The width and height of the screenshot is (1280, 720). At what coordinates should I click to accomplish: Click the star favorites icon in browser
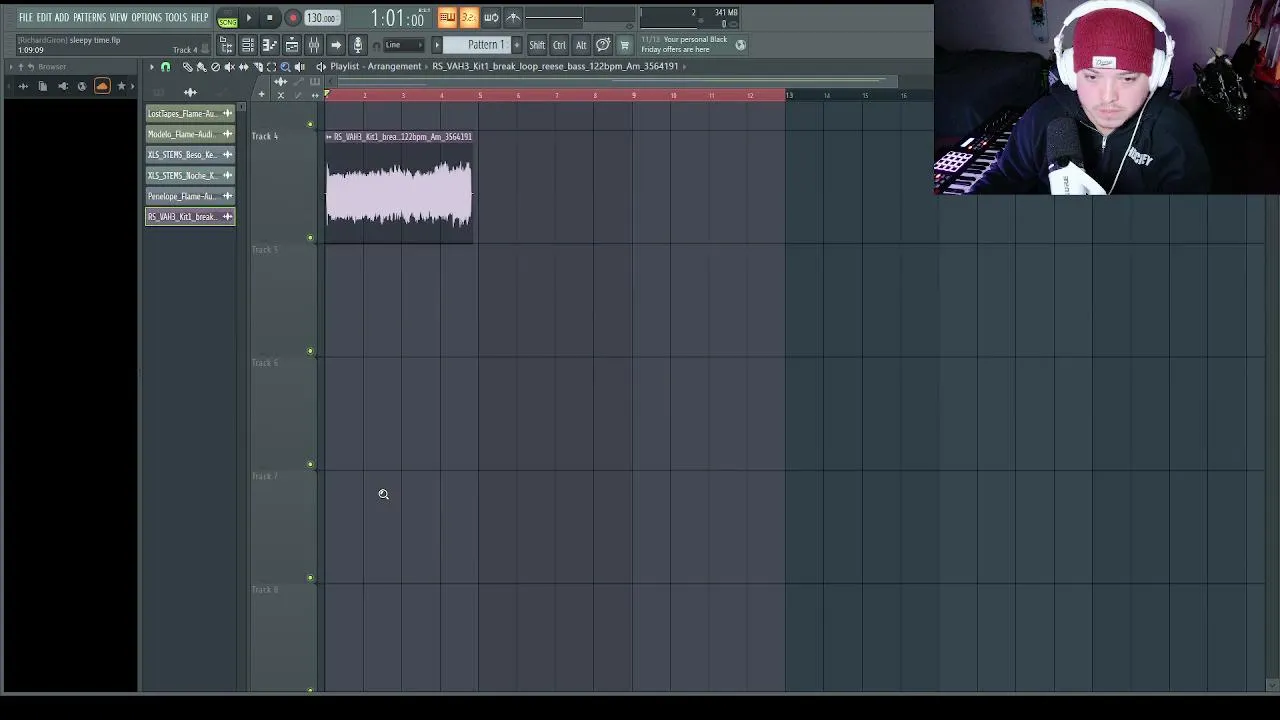(x=121, y=86)
